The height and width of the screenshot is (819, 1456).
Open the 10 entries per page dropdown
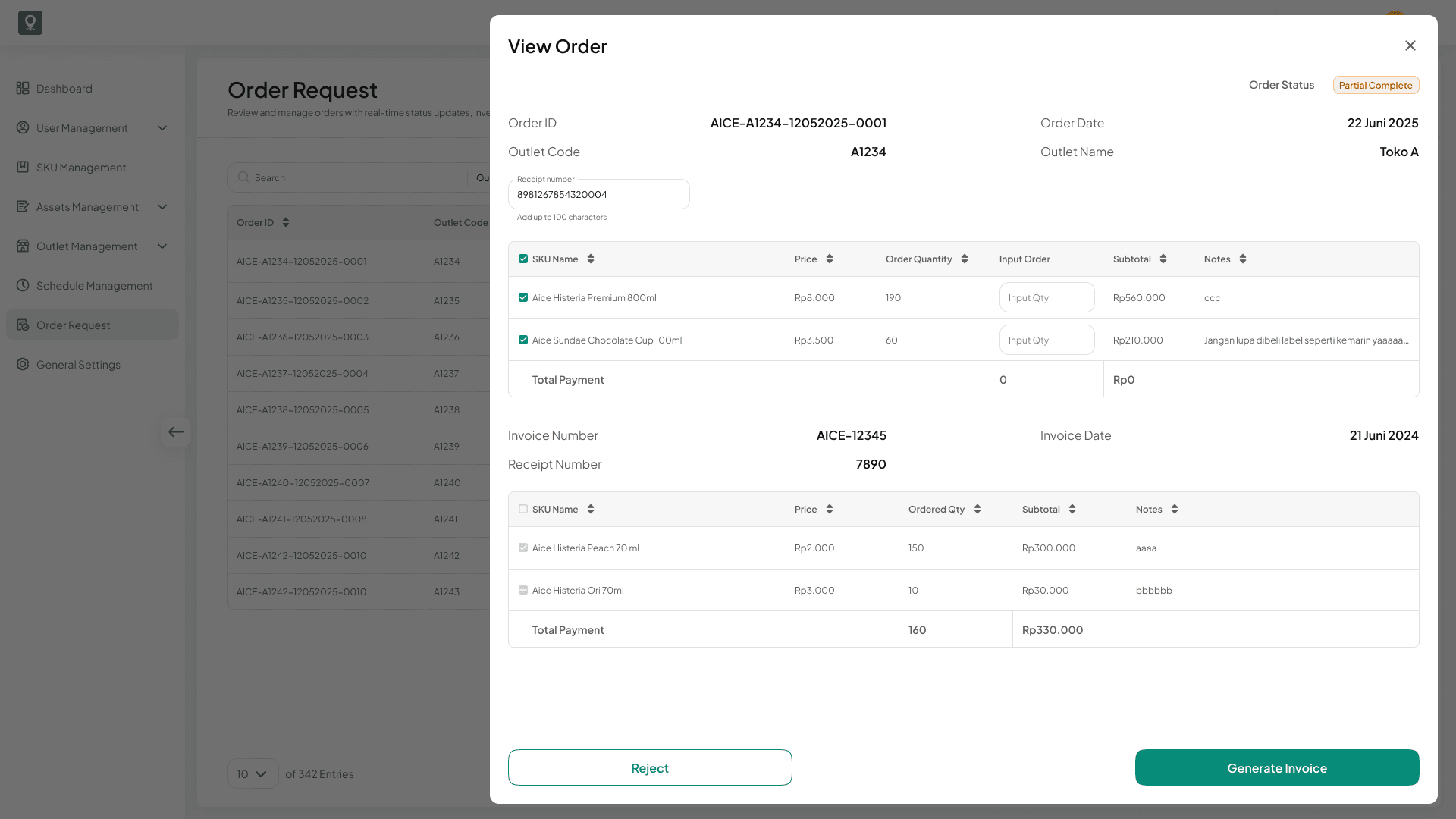tap(253, 773)
